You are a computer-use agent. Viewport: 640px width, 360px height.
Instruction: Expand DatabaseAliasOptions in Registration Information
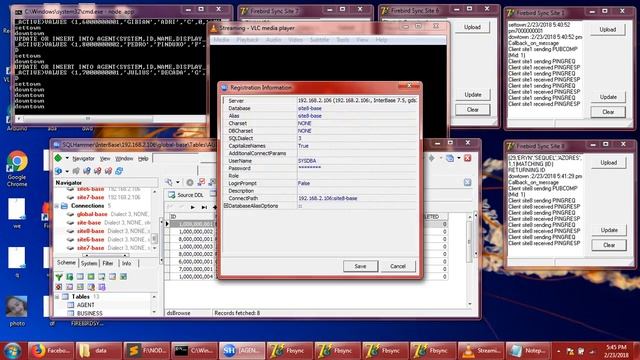(226, 206)
